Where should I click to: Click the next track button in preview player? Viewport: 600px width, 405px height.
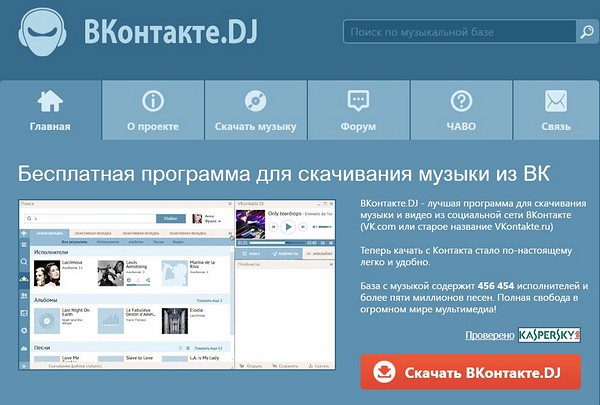point(303,227)
